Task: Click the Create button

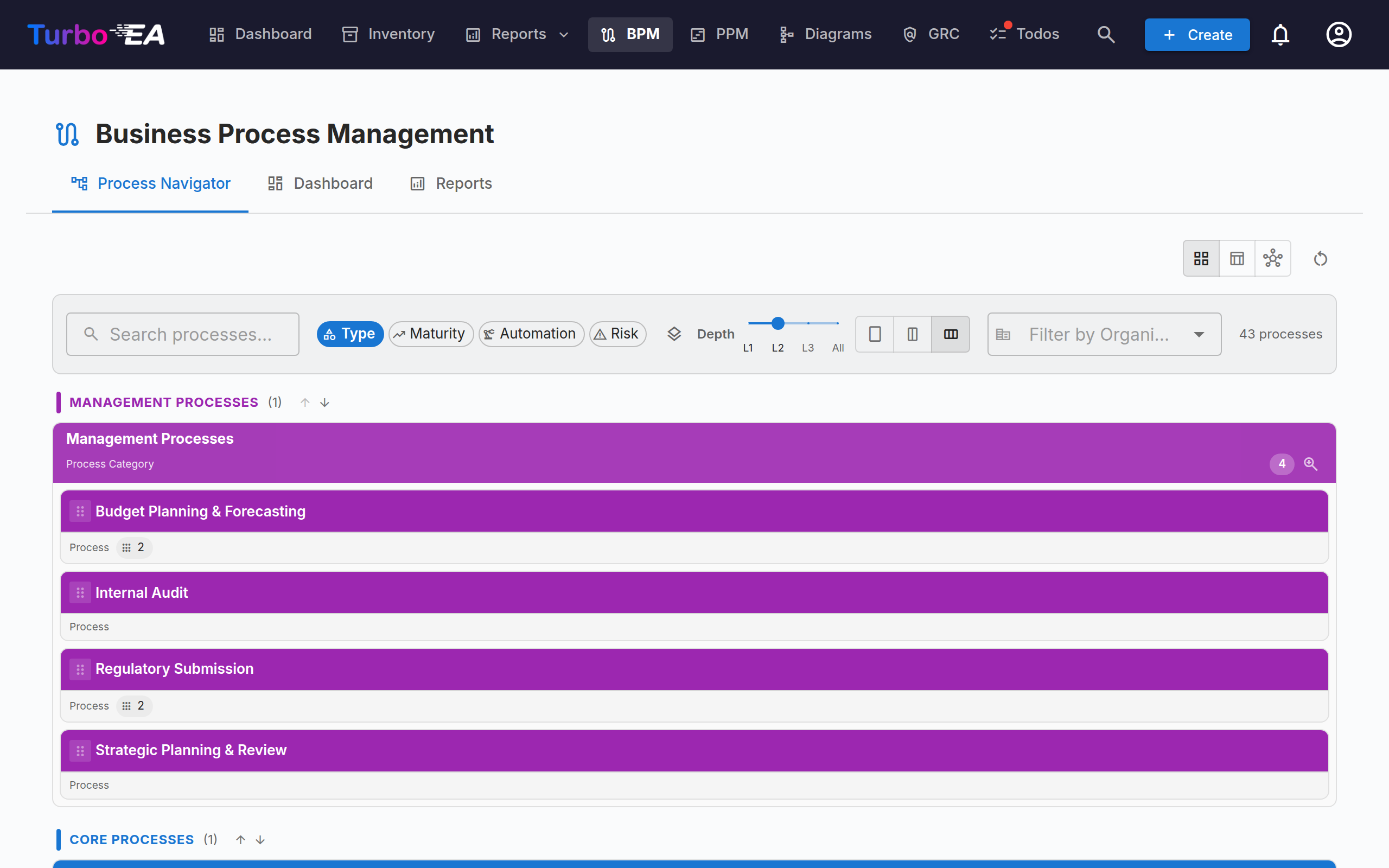Action: pos(1197,34)
